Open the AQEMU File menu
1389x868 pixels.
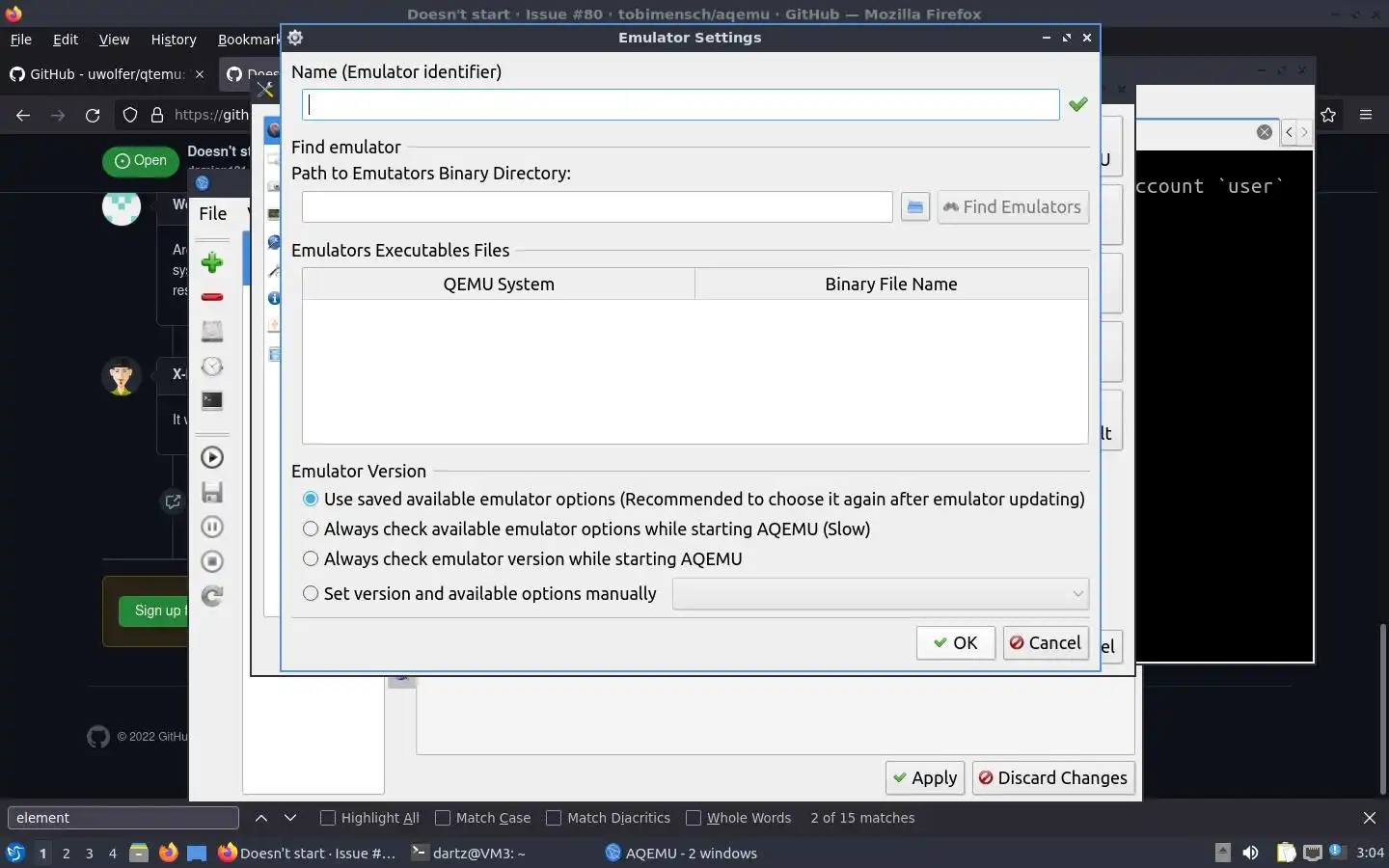pyautogui.click(x=213, y=213)
